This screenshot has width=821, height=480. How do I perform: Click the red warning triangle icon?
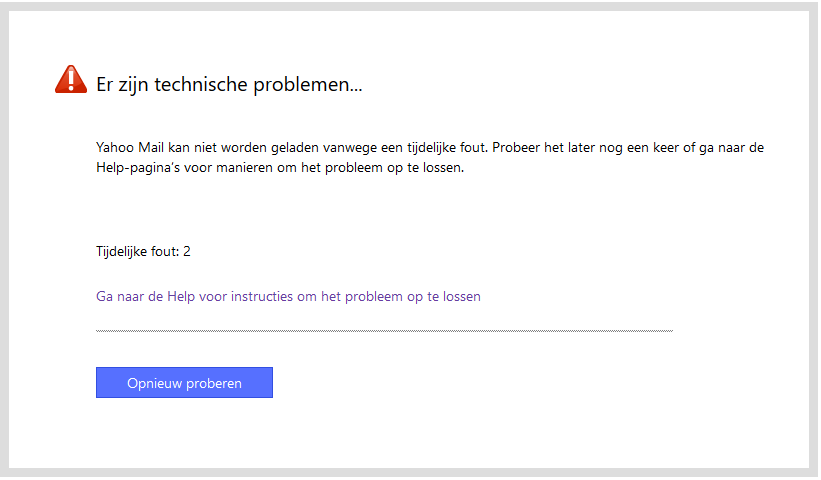(x=71, y=80)
